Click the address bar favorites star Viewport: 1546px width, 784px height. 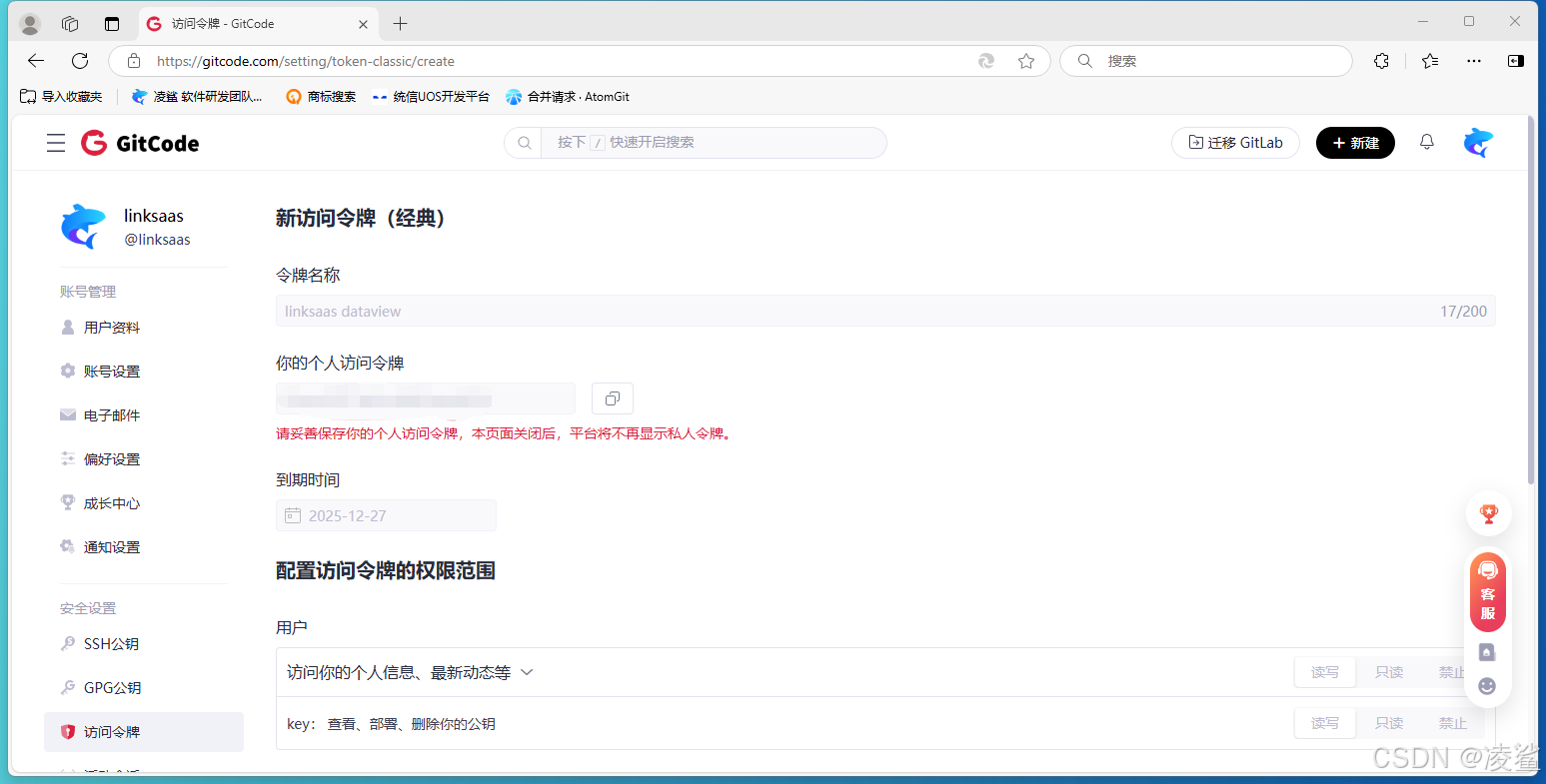tap(1025, 61)
